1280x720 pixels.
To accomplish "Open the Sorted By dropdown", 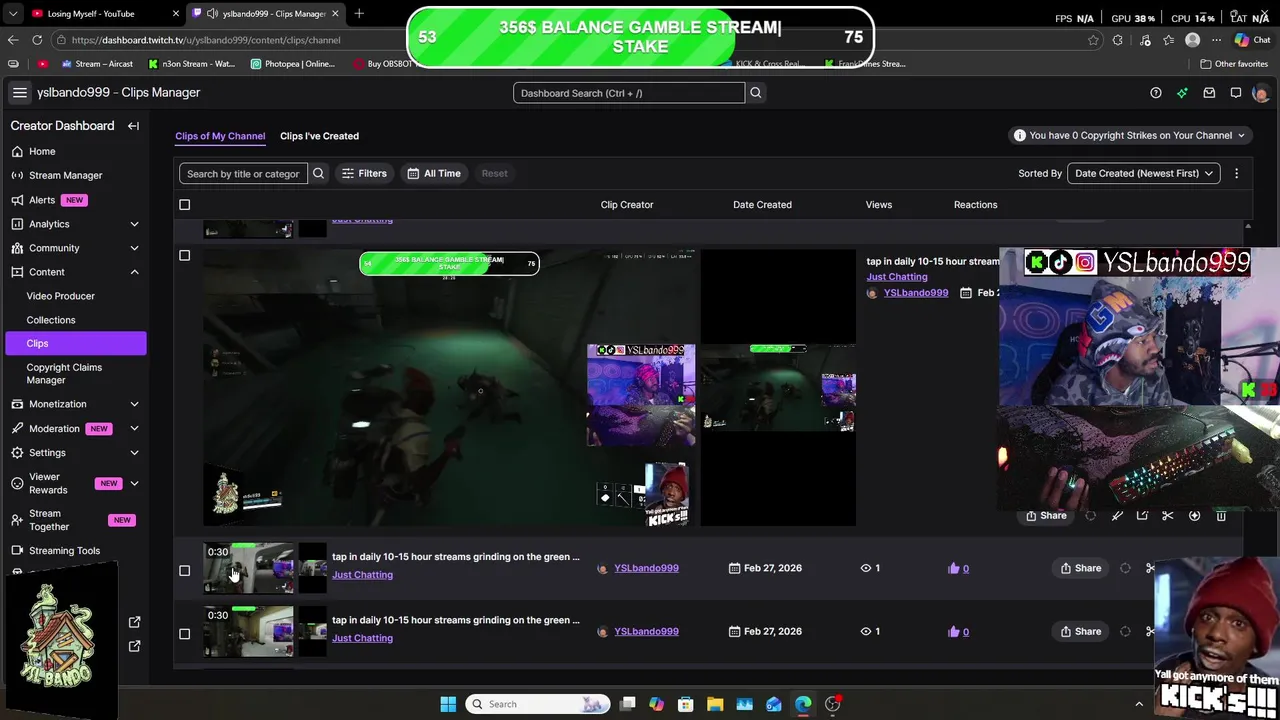I will coord(1143,173).
